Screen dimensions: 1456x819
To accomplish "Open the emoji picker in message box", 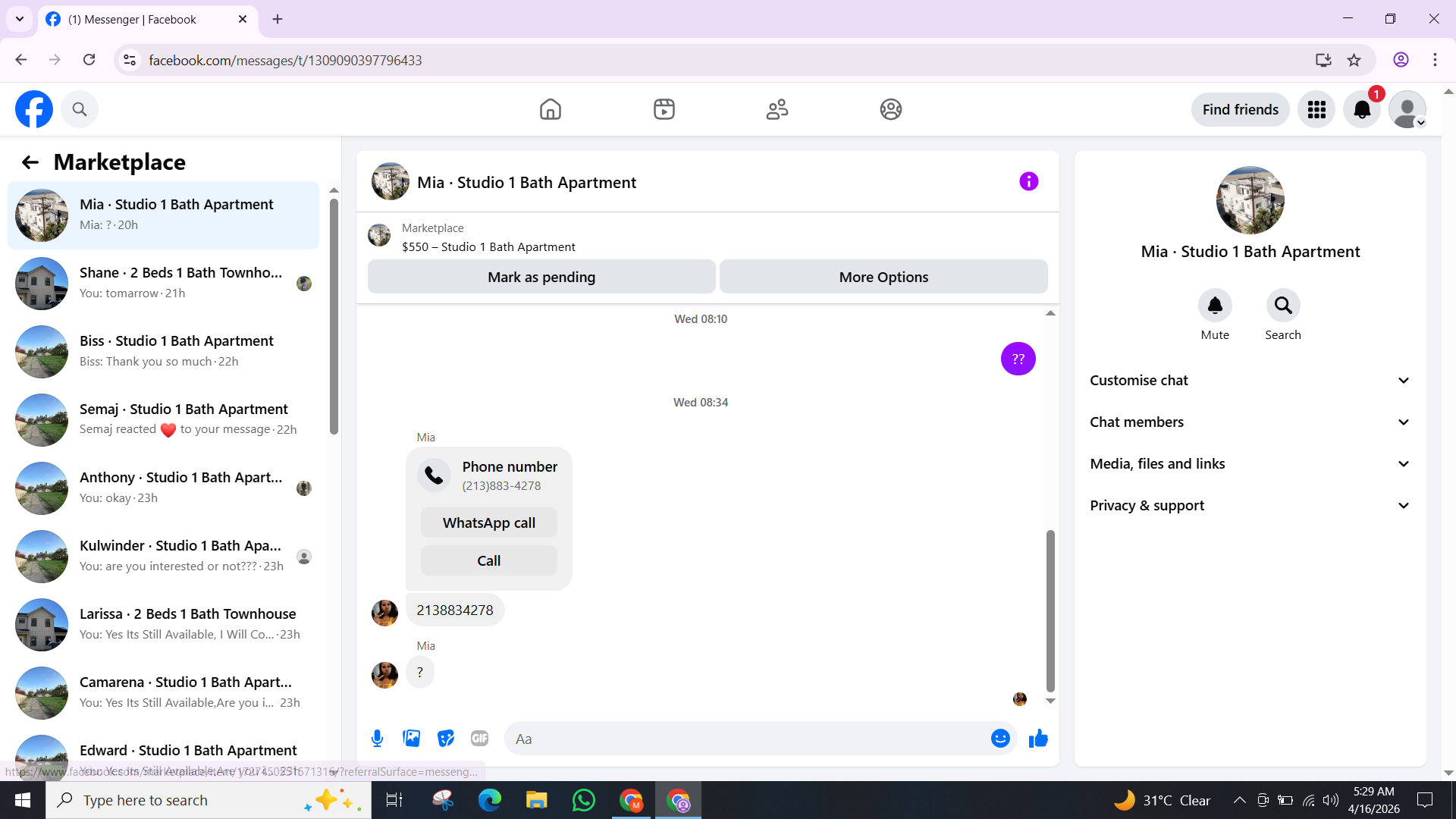I will click(1000, 738).
